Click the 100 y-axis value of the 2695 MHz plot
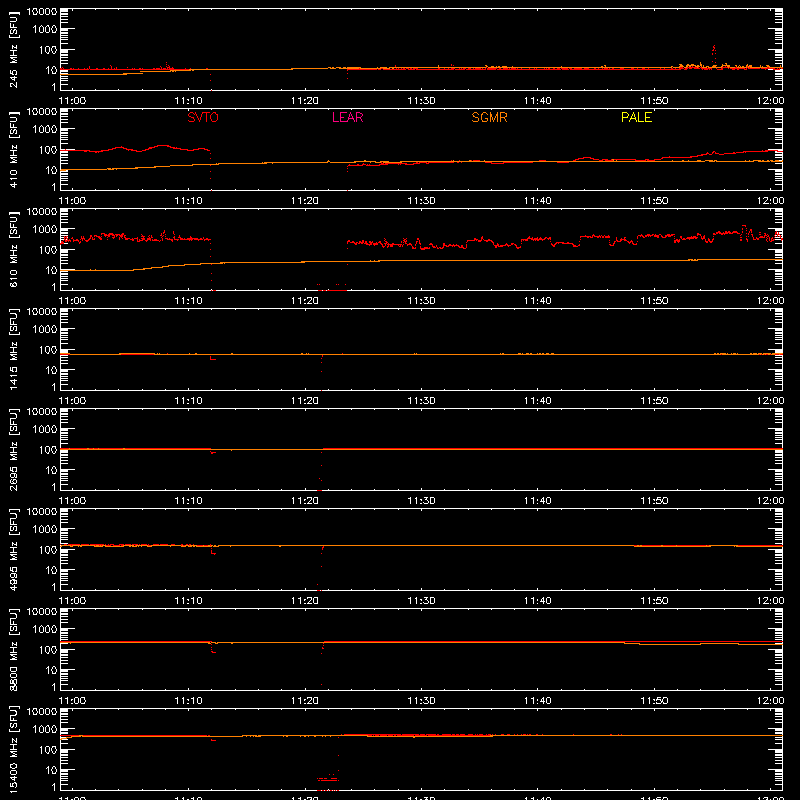This screenshot has height=800, width=800. point(48,449)
